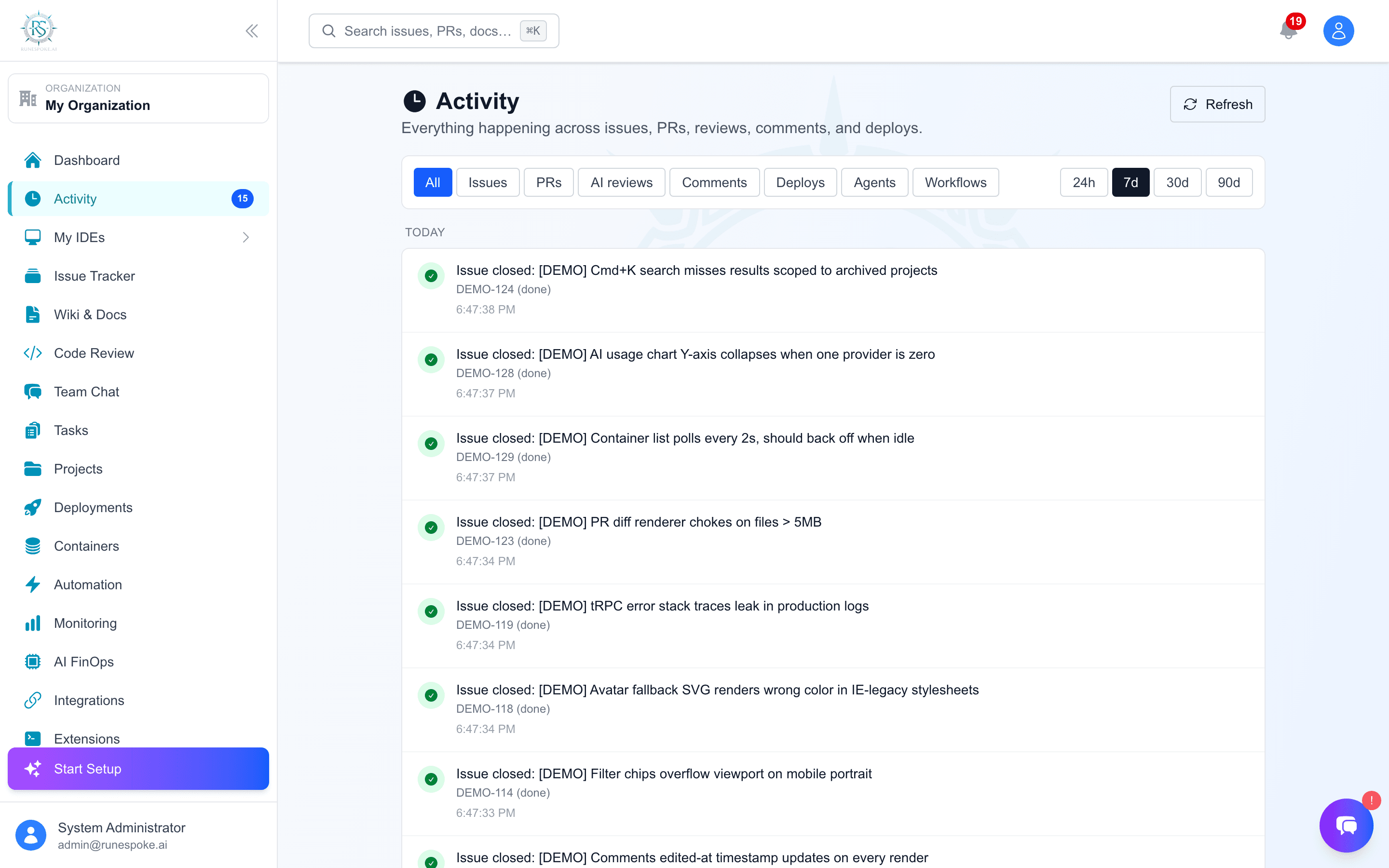
Task: Open the Integrations section
Action: coord(138,700)
